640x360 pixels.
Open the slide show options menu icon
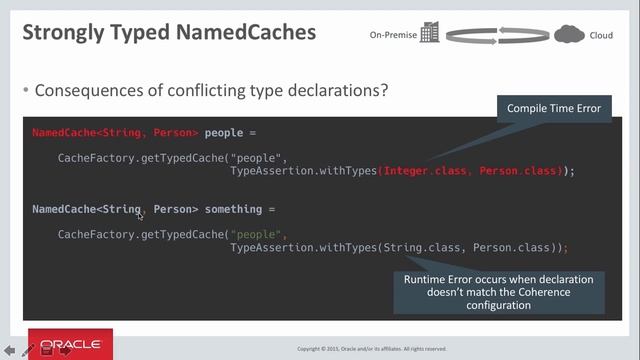47,350
